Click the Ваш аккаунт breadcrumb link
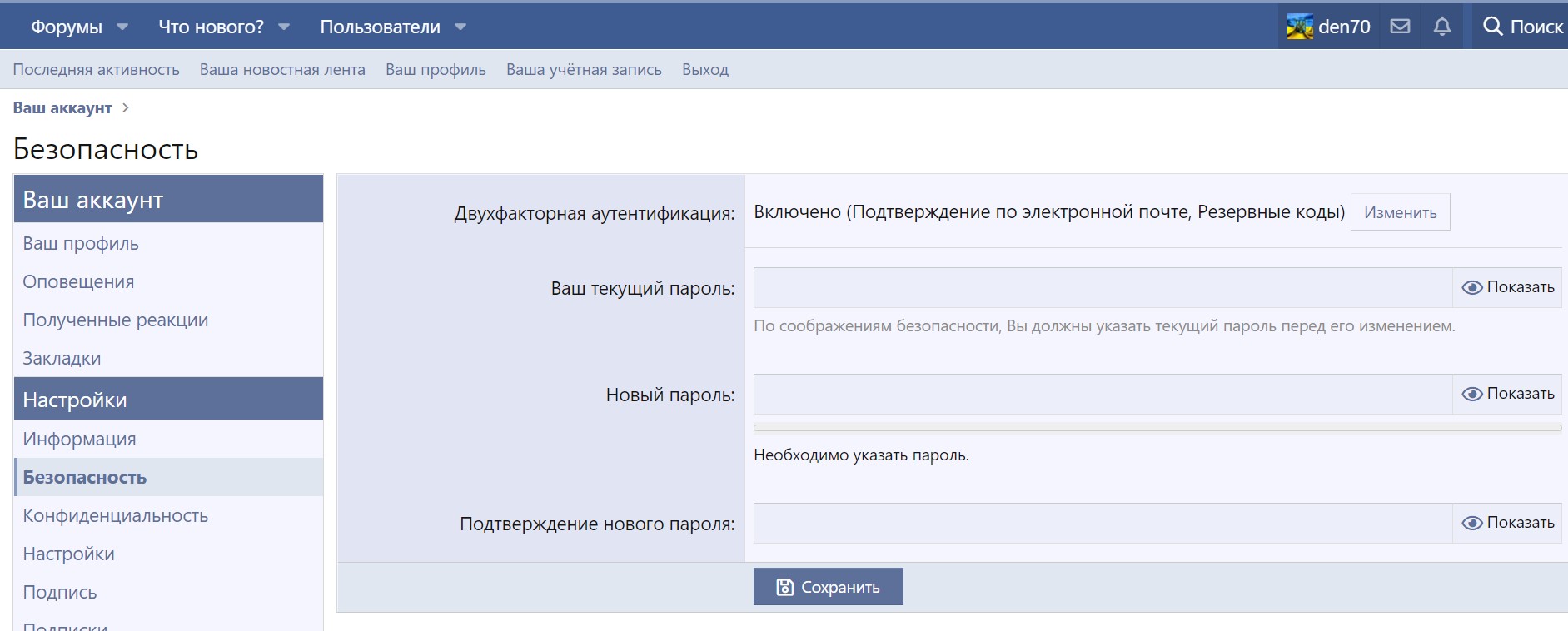Viewport: 1568px width, 631px height. click(62, 108)
